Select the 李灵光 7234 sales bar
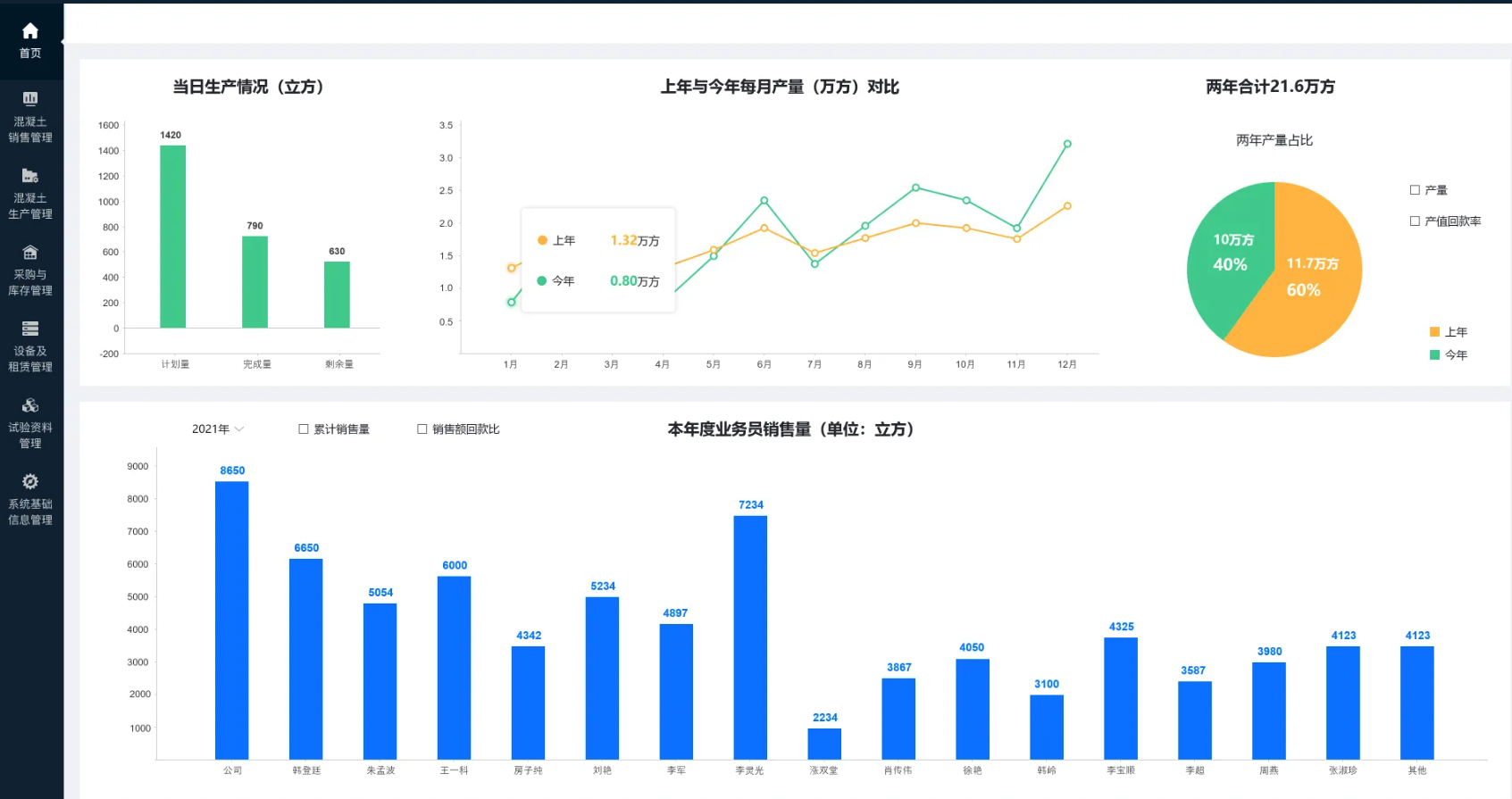 (751, 637)
